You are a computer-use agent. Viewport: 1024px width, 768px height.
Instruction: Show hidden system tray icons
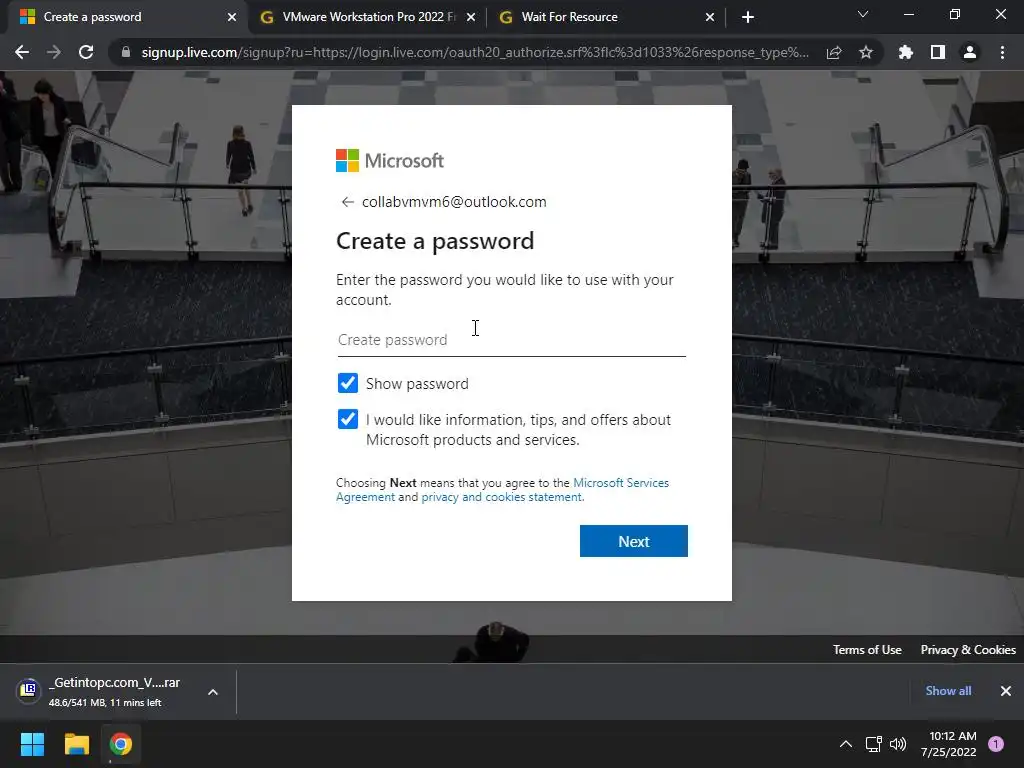[846, 744]
